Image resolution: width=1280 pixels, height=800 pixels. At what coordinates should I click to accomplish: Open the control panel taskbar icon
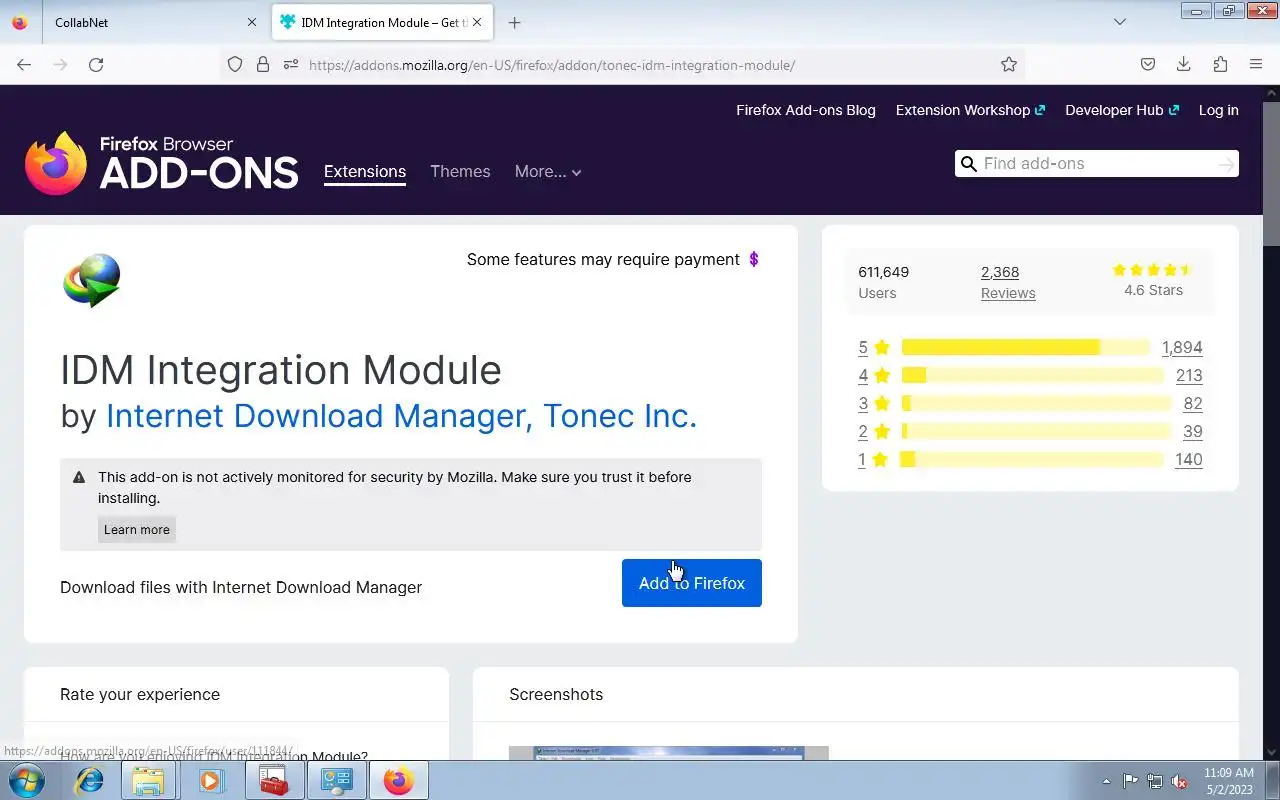[x=337, y=780]
